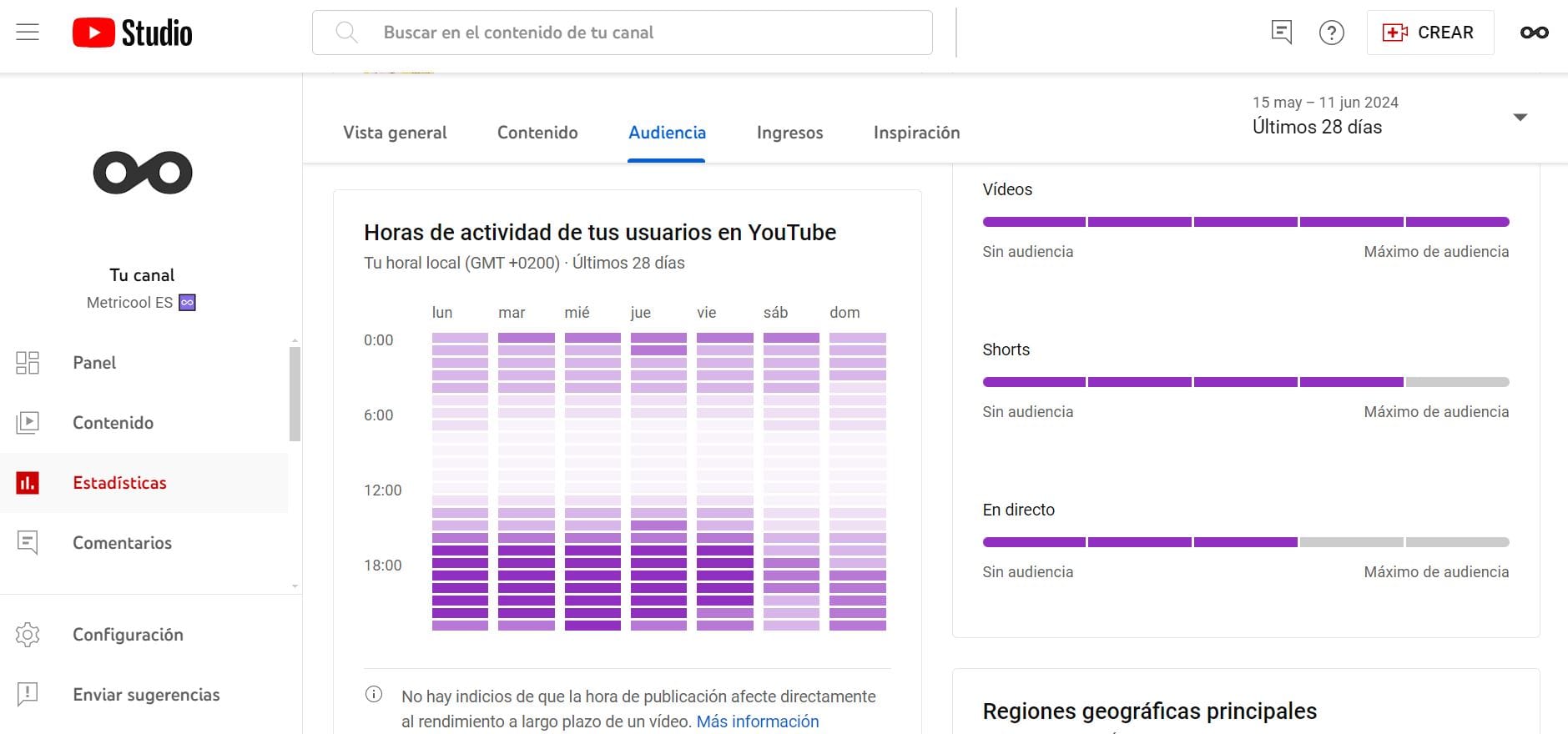Click the search magnifier icon

(x=346, y=33)
